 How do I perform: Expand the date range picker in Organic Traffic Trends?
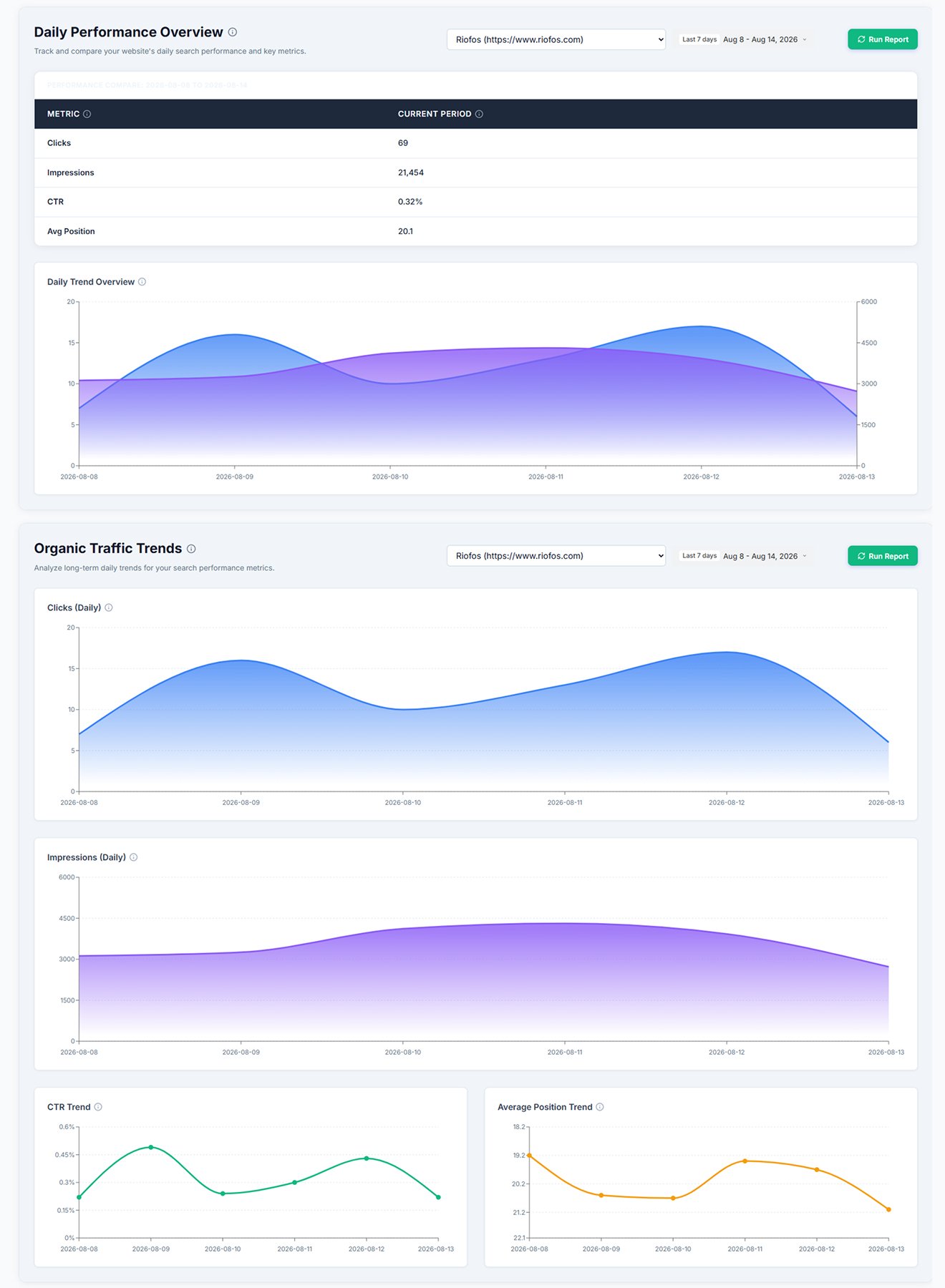coord(745,556)
